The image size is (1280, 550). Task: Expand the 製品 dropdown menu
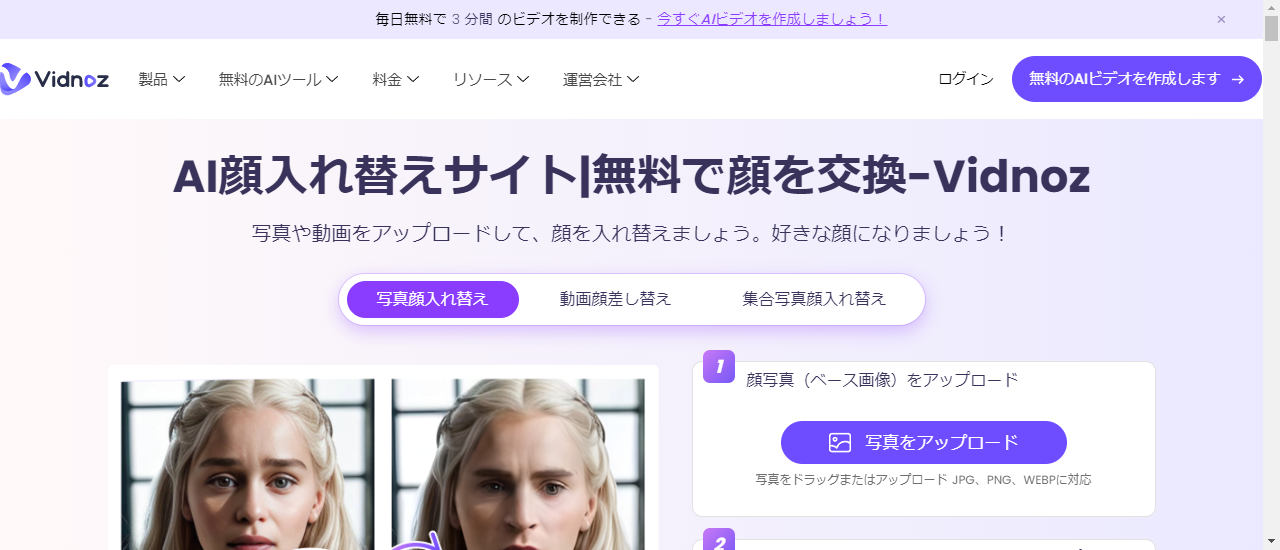[x=162, y=79]
